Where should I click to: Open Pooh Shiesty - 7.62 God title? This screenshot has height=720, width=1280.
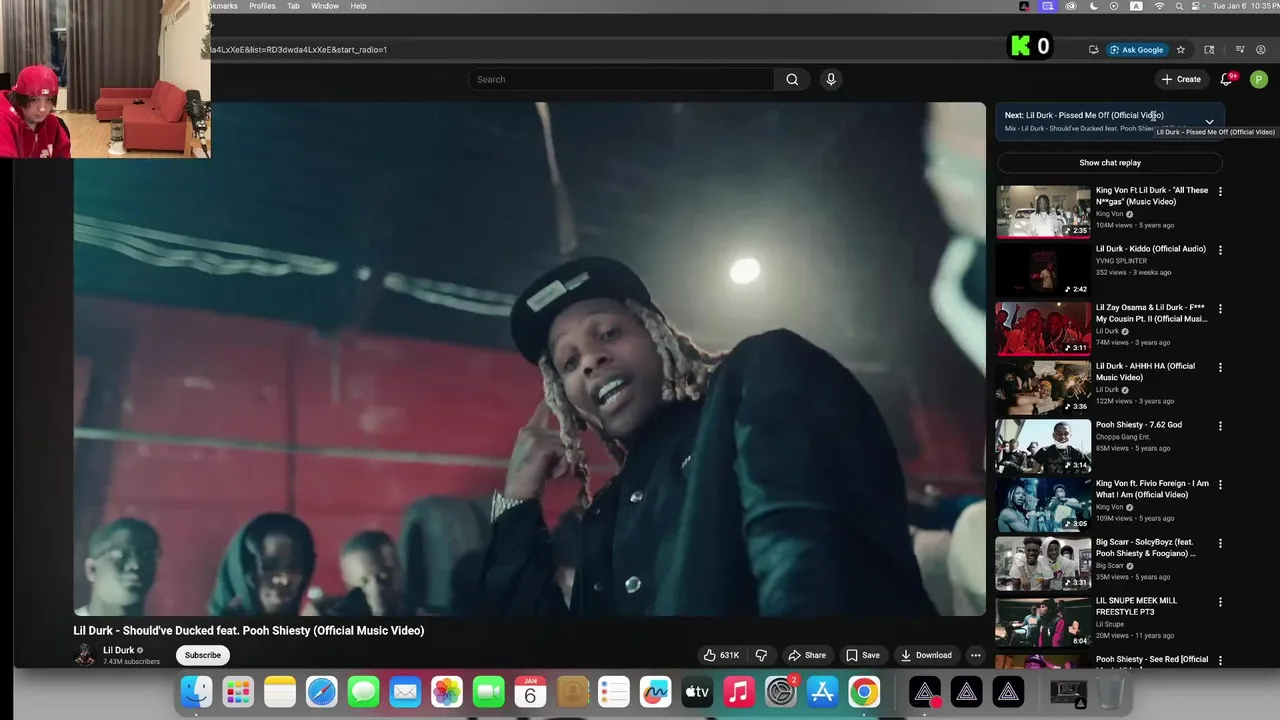1139,425
